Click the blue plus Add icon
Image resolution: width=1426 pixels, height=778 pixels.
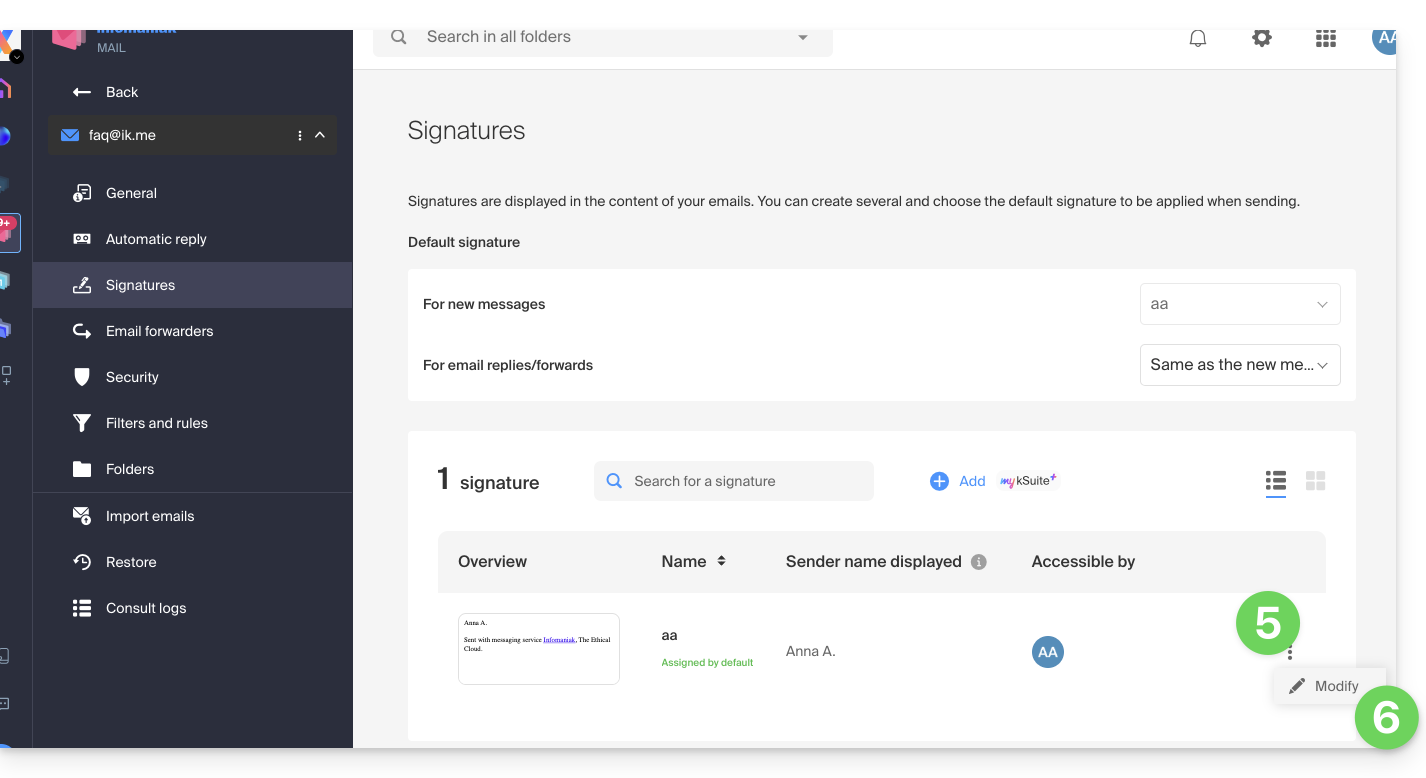pos(939,481)
